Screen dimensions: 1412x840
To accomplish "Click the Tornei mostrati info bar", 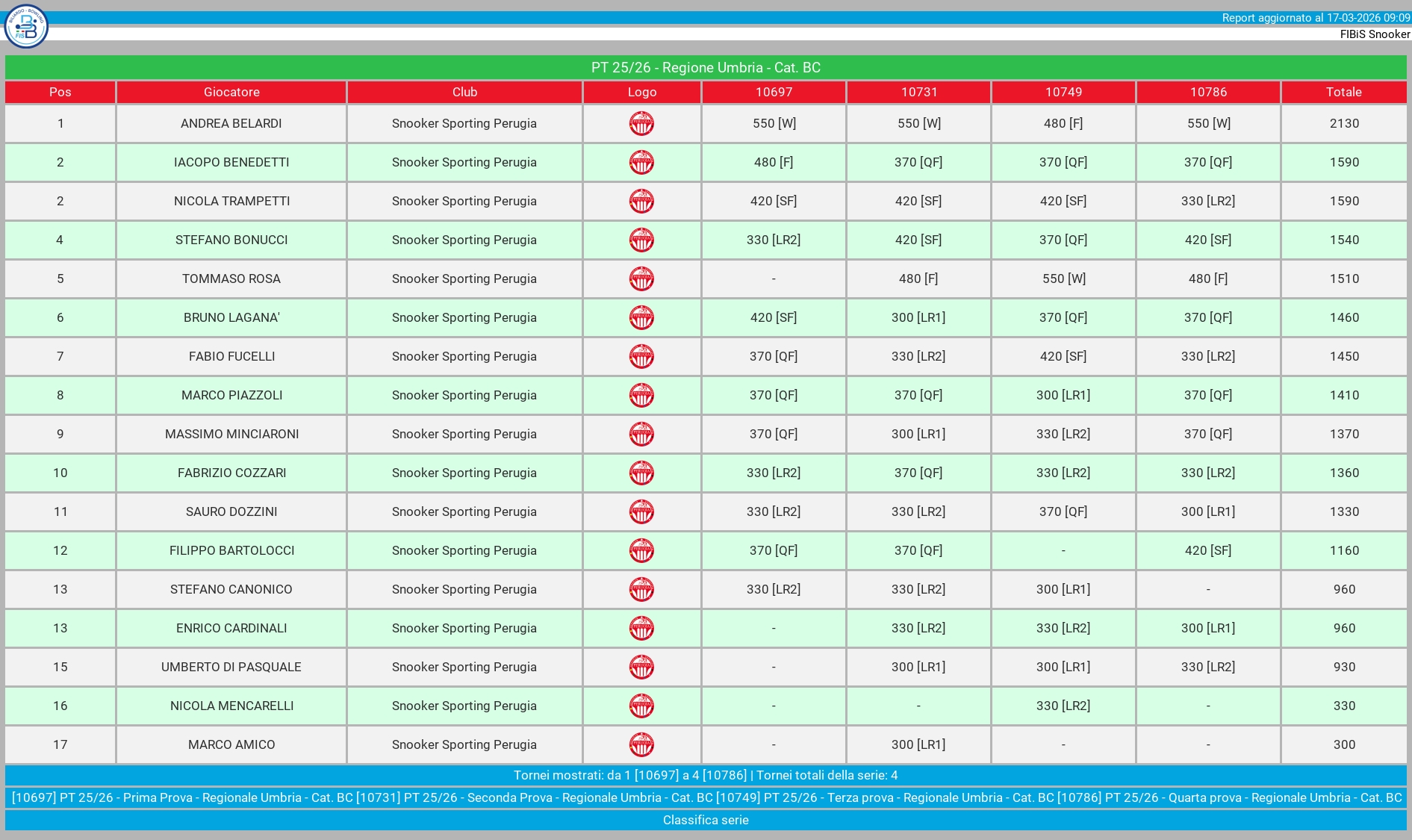I will 706,775.
